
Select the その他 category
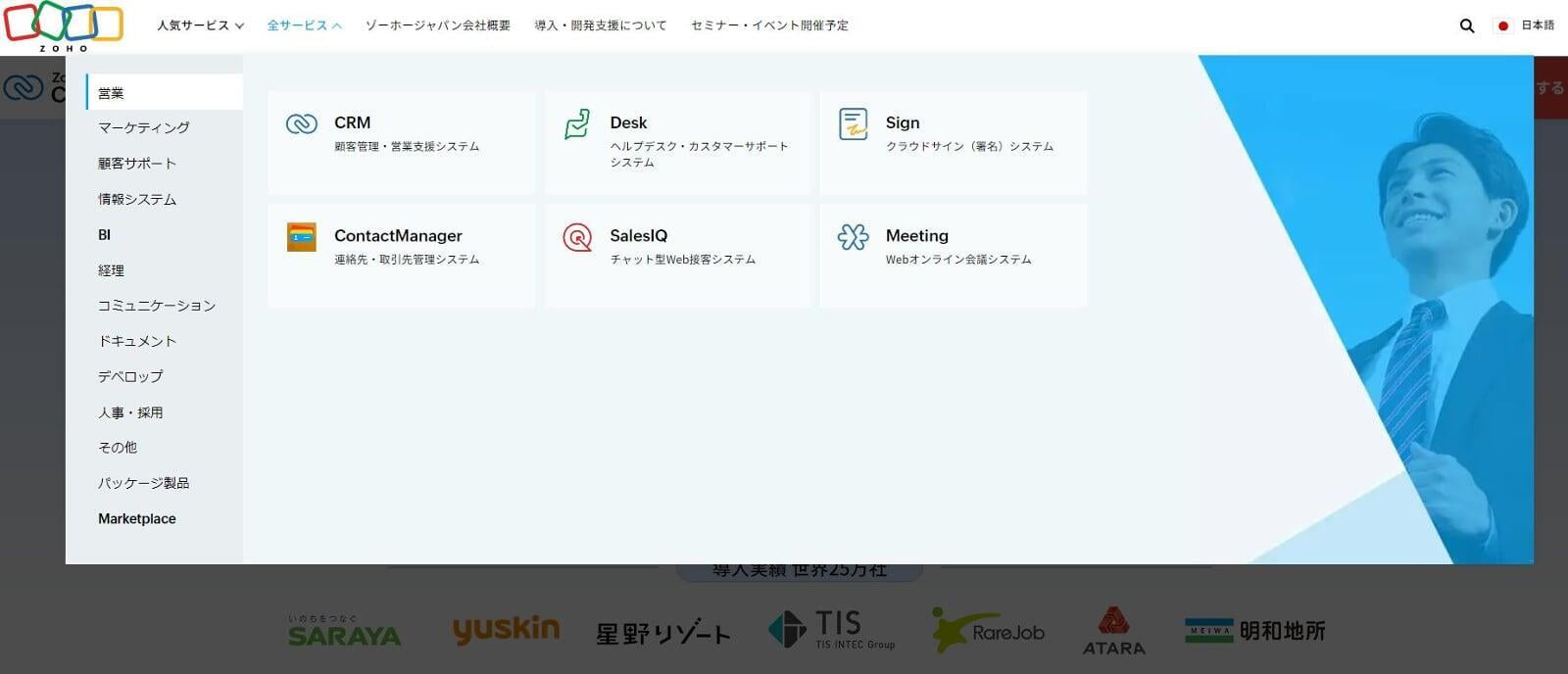[x=118, y=448]
